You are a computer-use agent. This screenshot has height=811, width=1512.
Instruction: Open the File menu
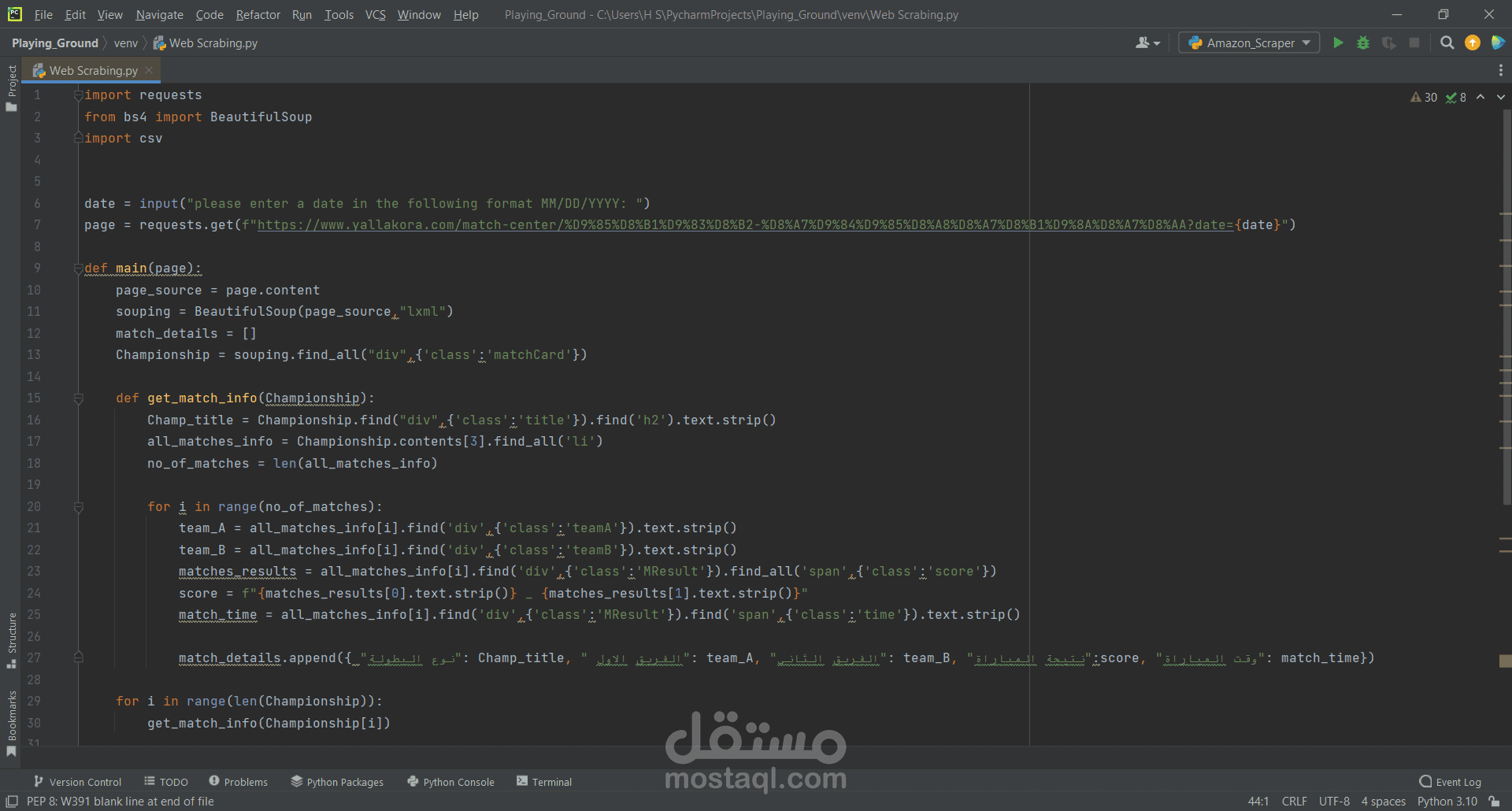43,14
